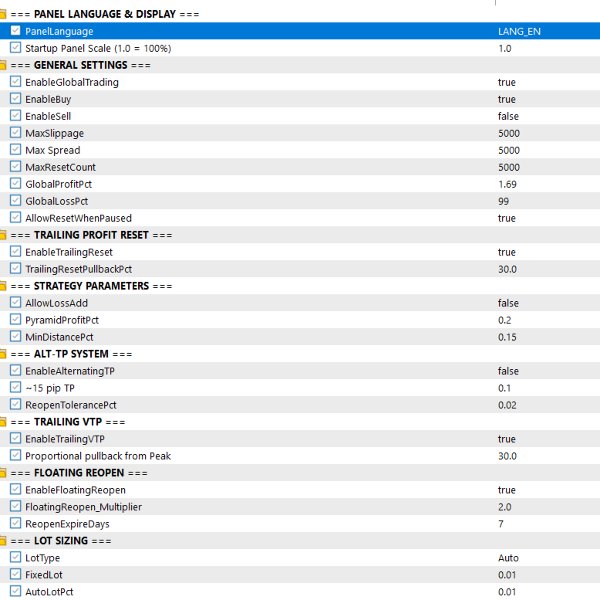Open the LotType Auto value
This screenshot has height=600, width=600.
coord(508,558)
